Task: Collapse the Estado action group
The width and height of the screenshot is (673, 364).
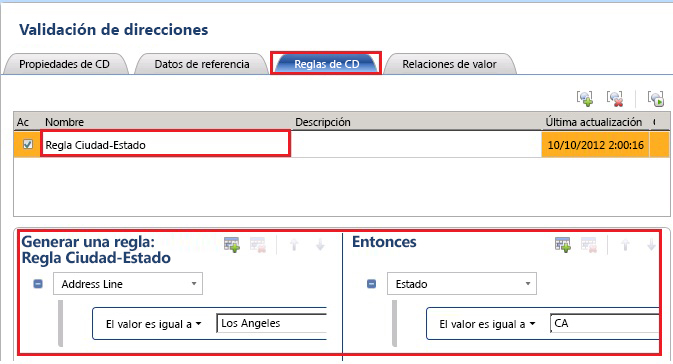Action: pos(372,284)
